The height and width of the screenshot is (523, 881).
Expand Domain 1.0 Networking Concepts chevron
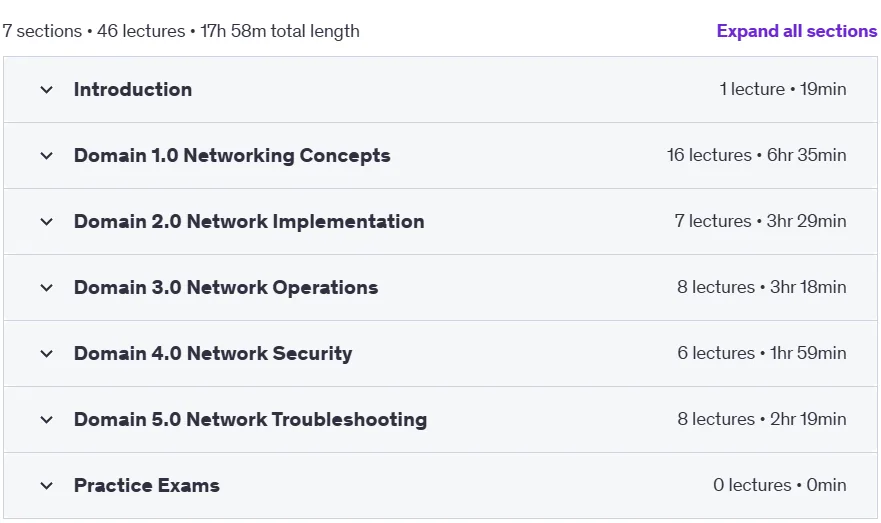coord(47,156)
